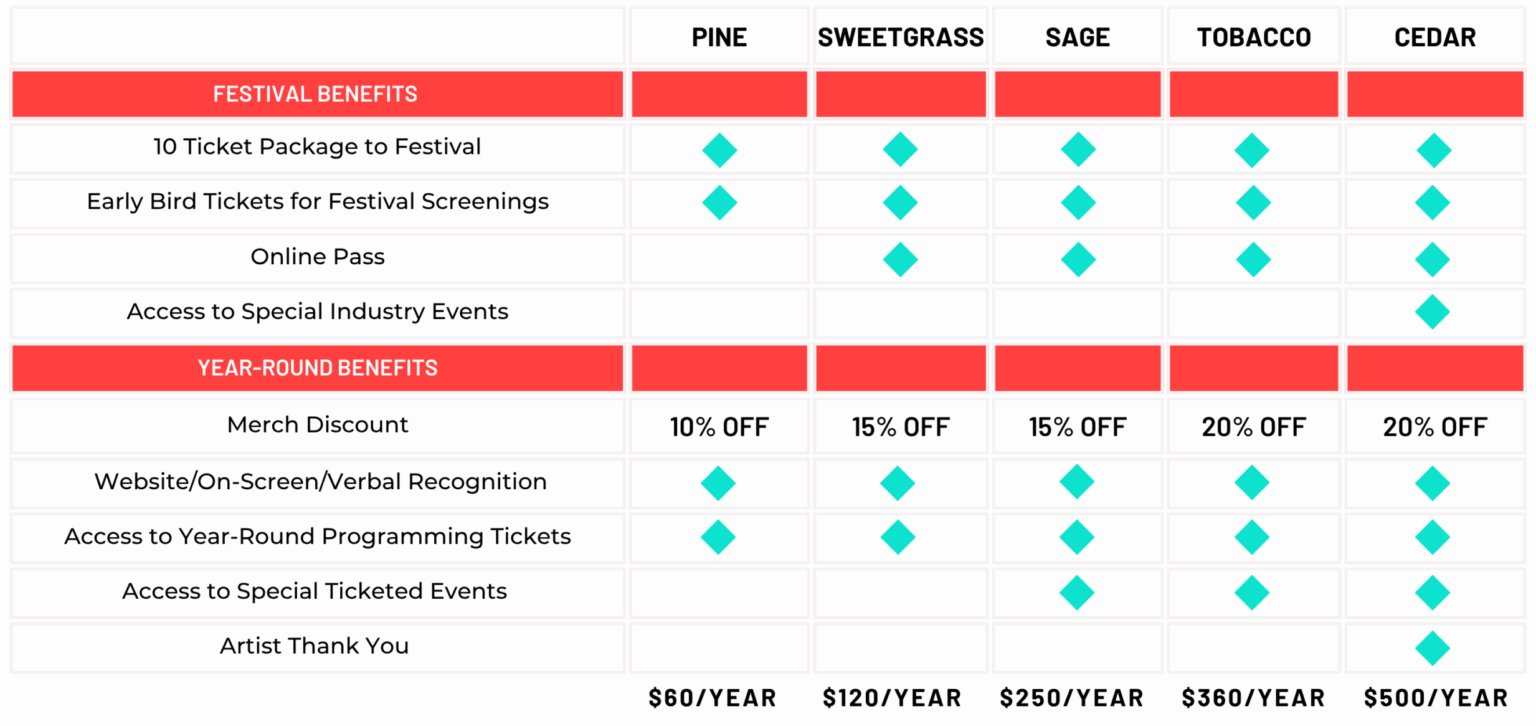
Task: Select the PINE tier column header
Action: click(719, 38)
